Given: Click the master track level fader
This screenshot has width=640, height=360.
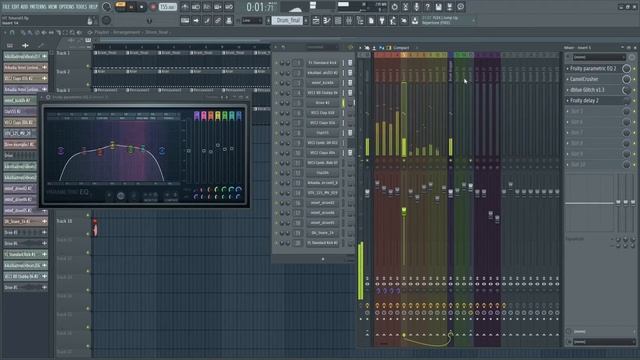Looking at the screenshot, I should pos(367,193).
